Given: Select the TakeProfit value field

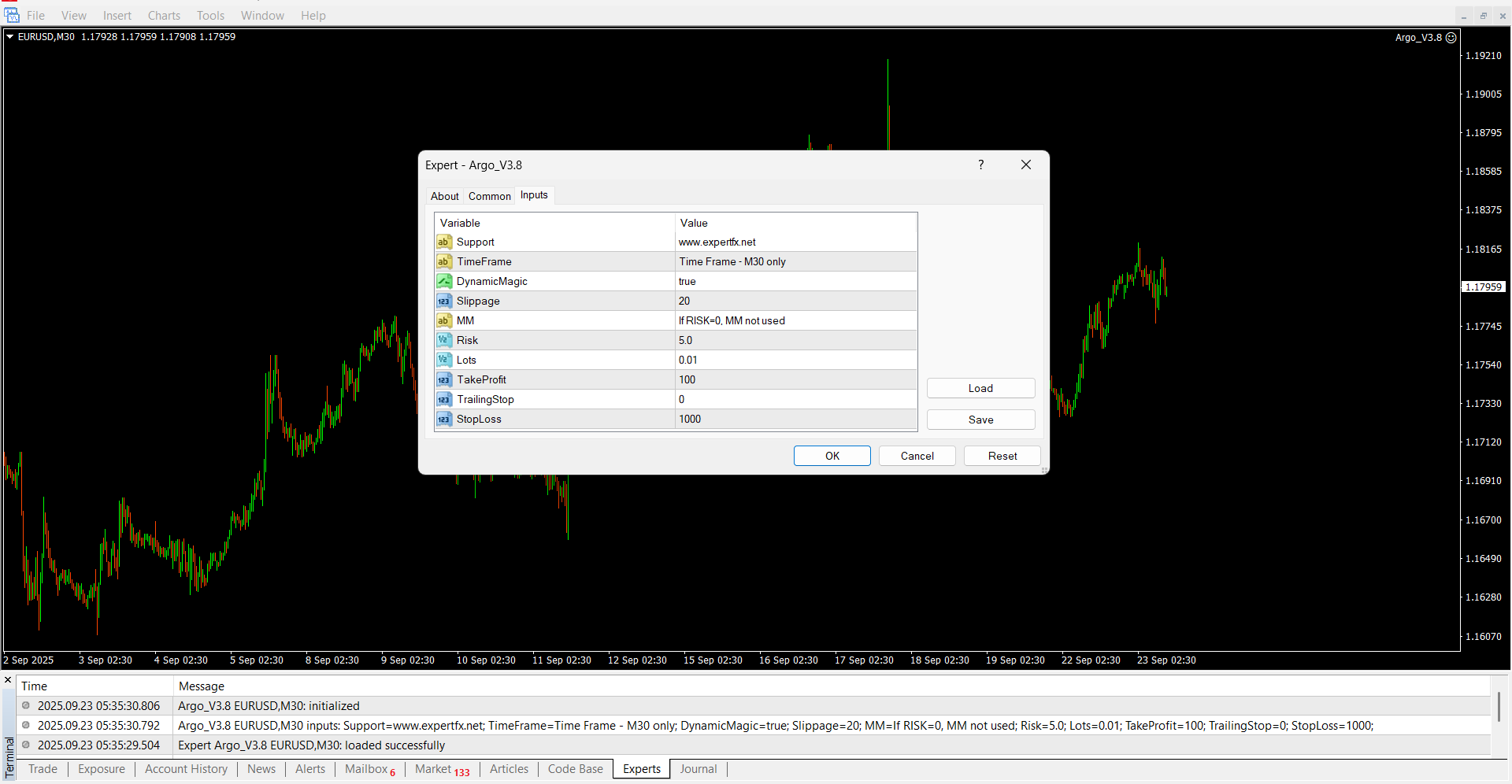Looking at the screenshot, I should [x=795, y=379].
